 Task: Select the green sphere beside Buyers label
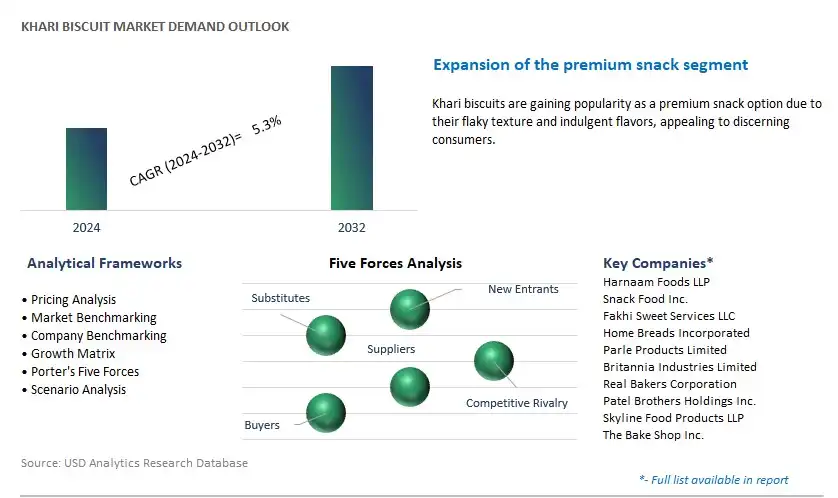click(x=326, y=413)
